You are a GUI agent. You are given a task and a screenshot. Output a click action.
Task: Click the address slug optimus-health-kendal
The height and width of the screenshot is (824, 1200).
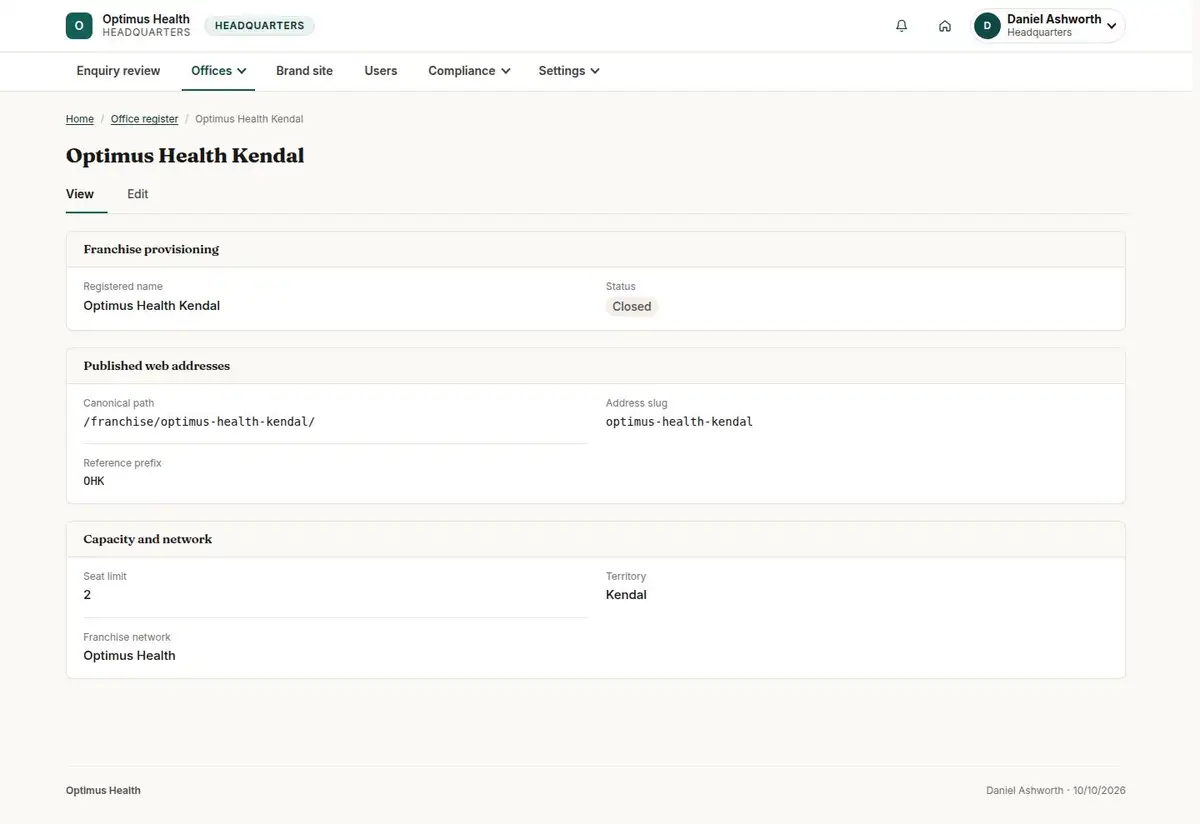pos(679,422)
